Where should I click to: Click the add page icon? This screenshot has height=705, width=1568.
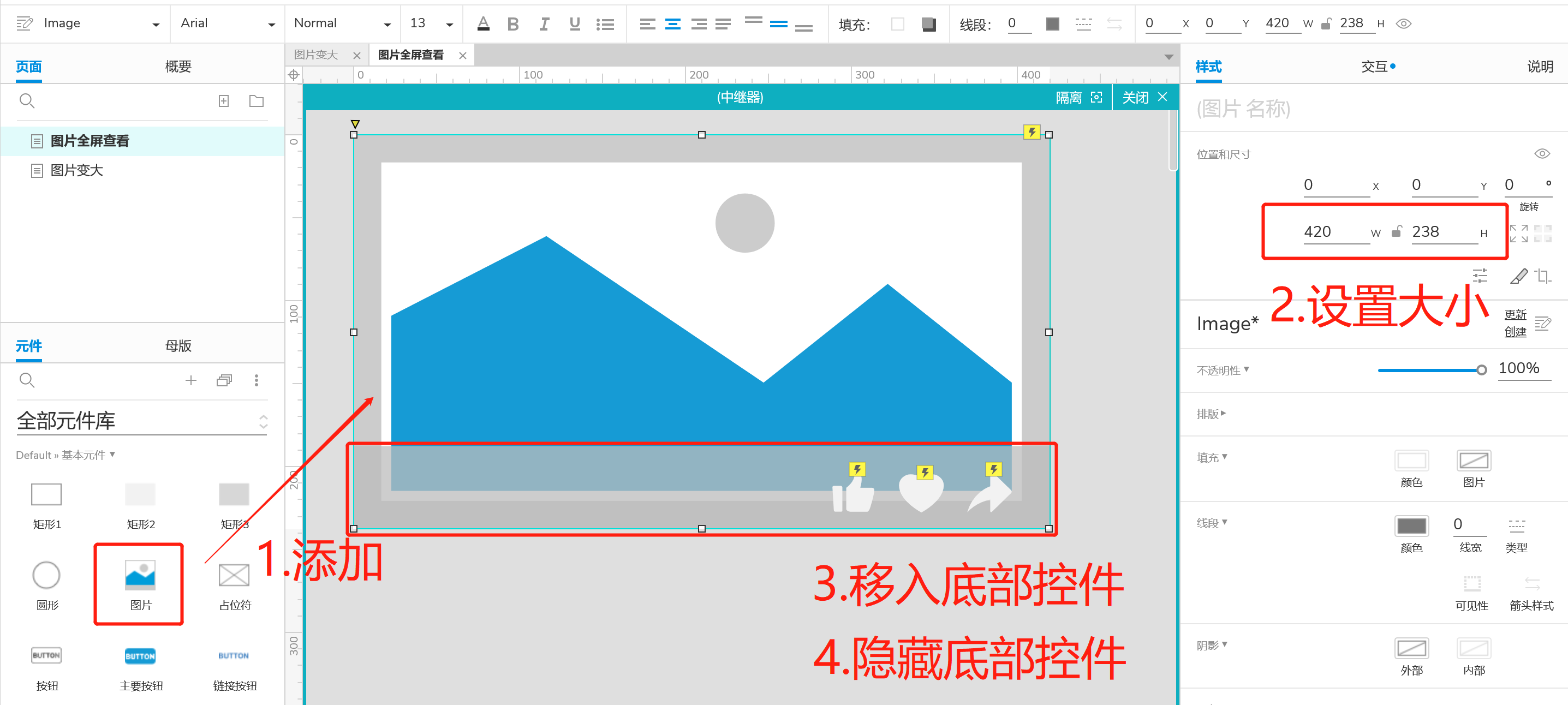click(223, 101)
